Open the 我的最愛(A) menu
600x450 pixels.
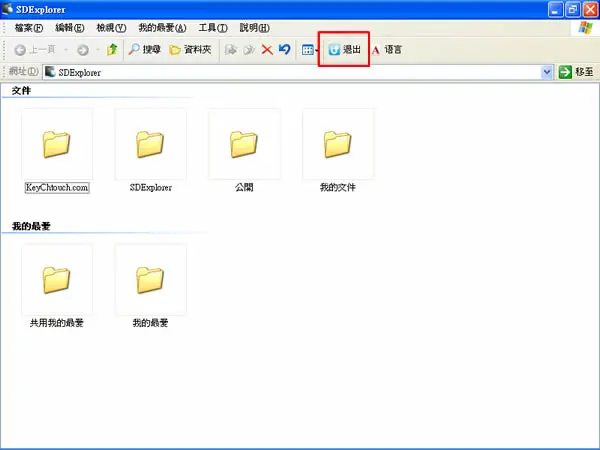coord(162,28)
